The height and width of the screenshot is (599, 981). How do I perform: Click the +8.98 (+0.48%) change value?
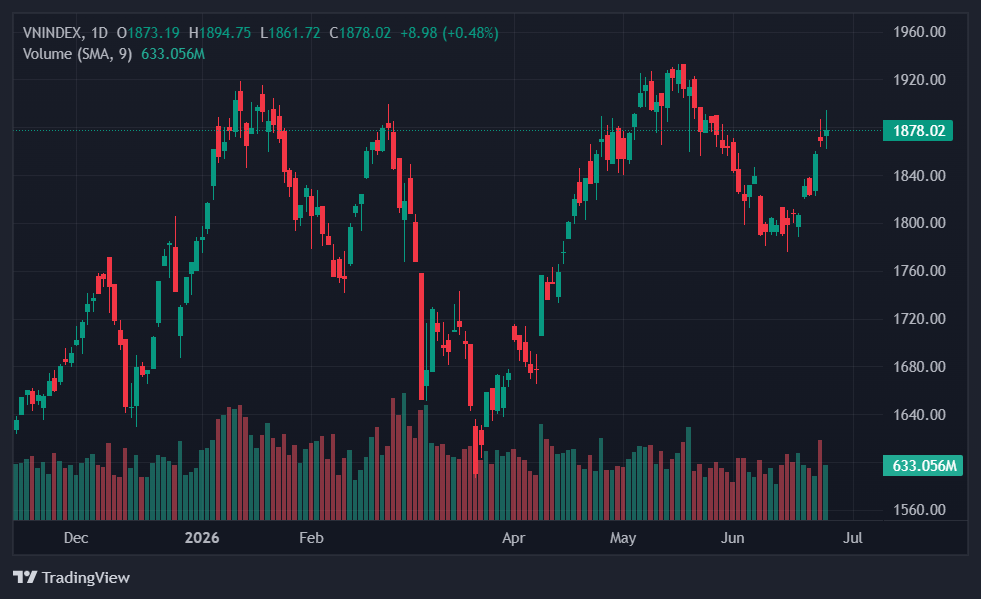pyautogui.click(x=449, y=33)
